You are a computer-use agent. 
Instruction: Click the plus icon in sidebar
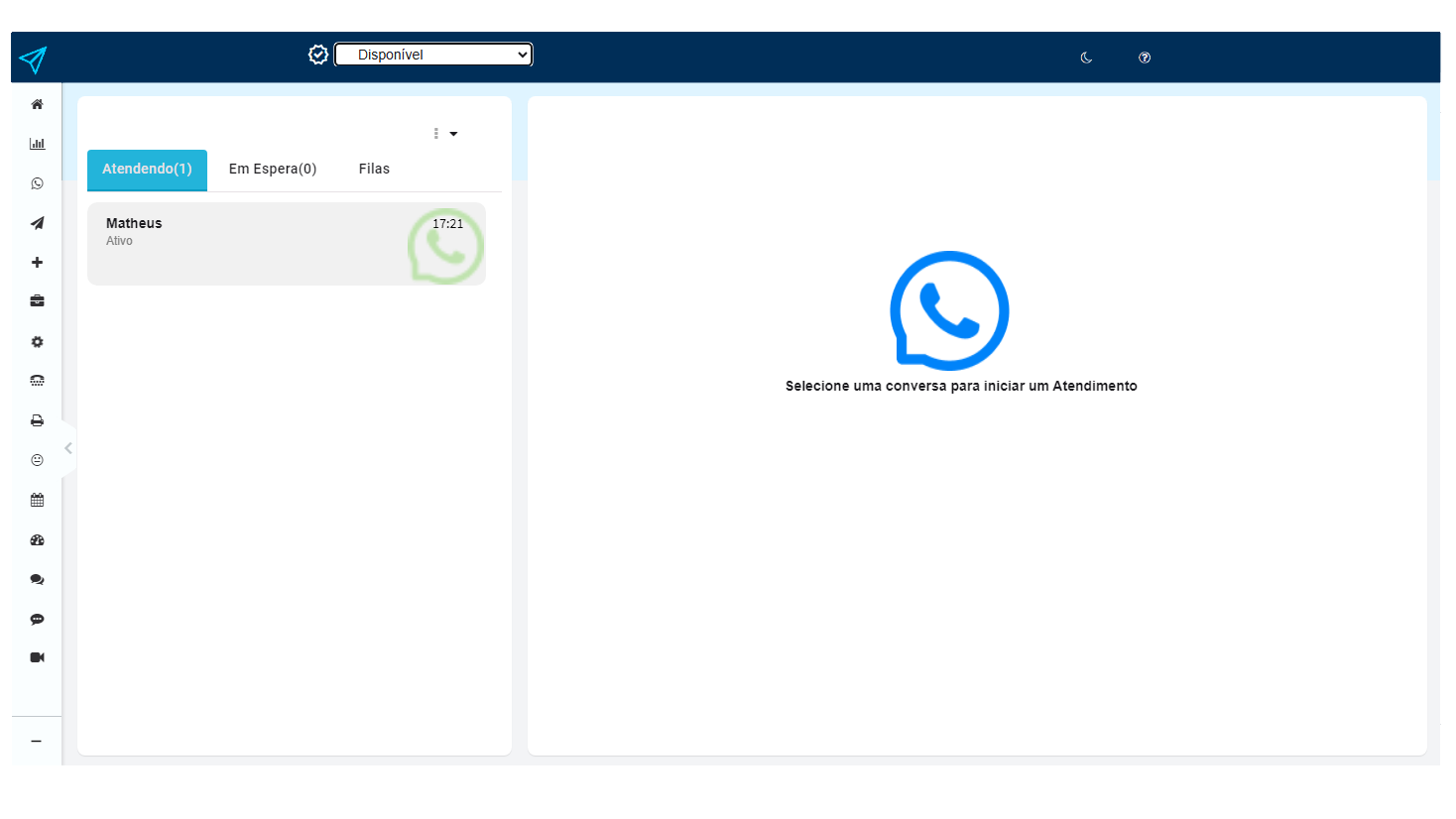[37, 263]
